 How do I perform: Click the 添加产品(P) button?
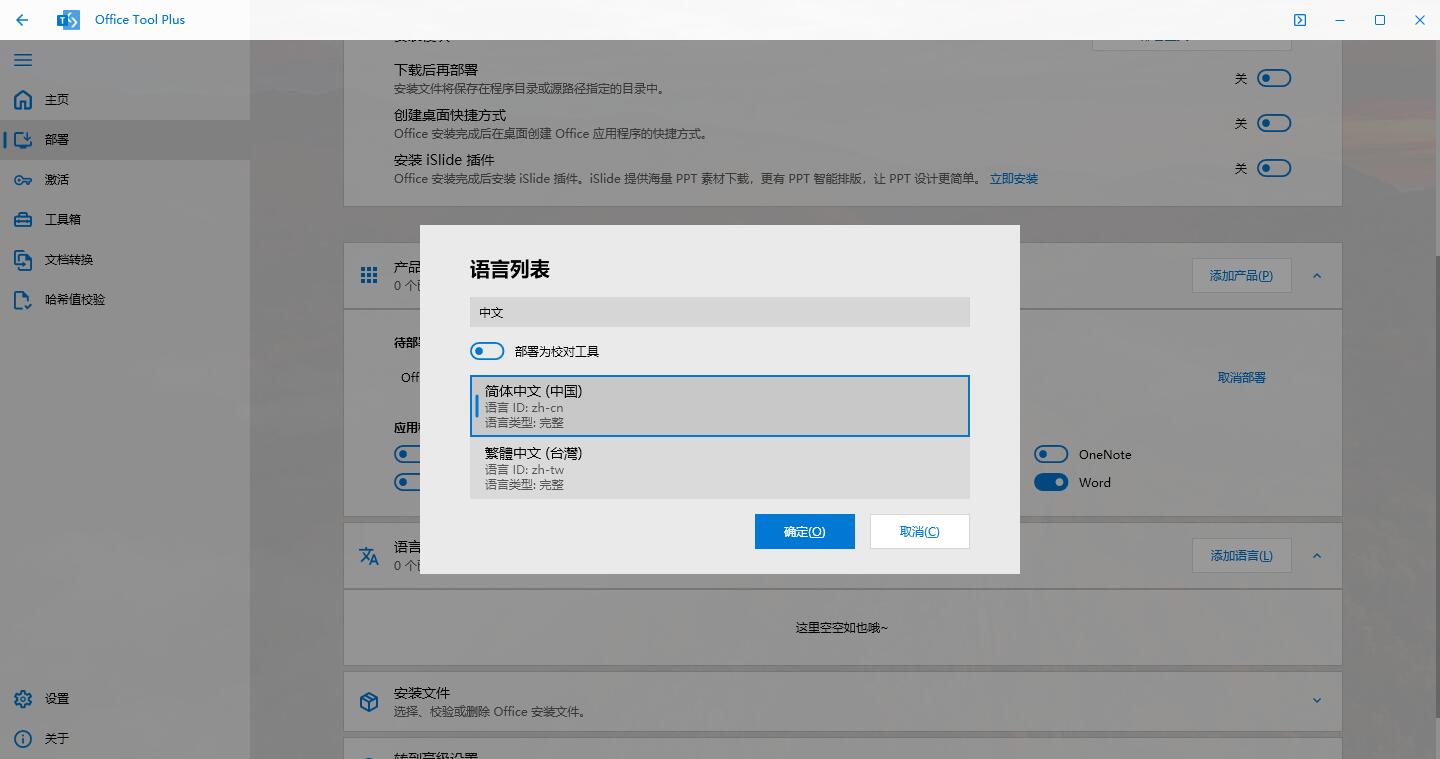pos(1241,276)
